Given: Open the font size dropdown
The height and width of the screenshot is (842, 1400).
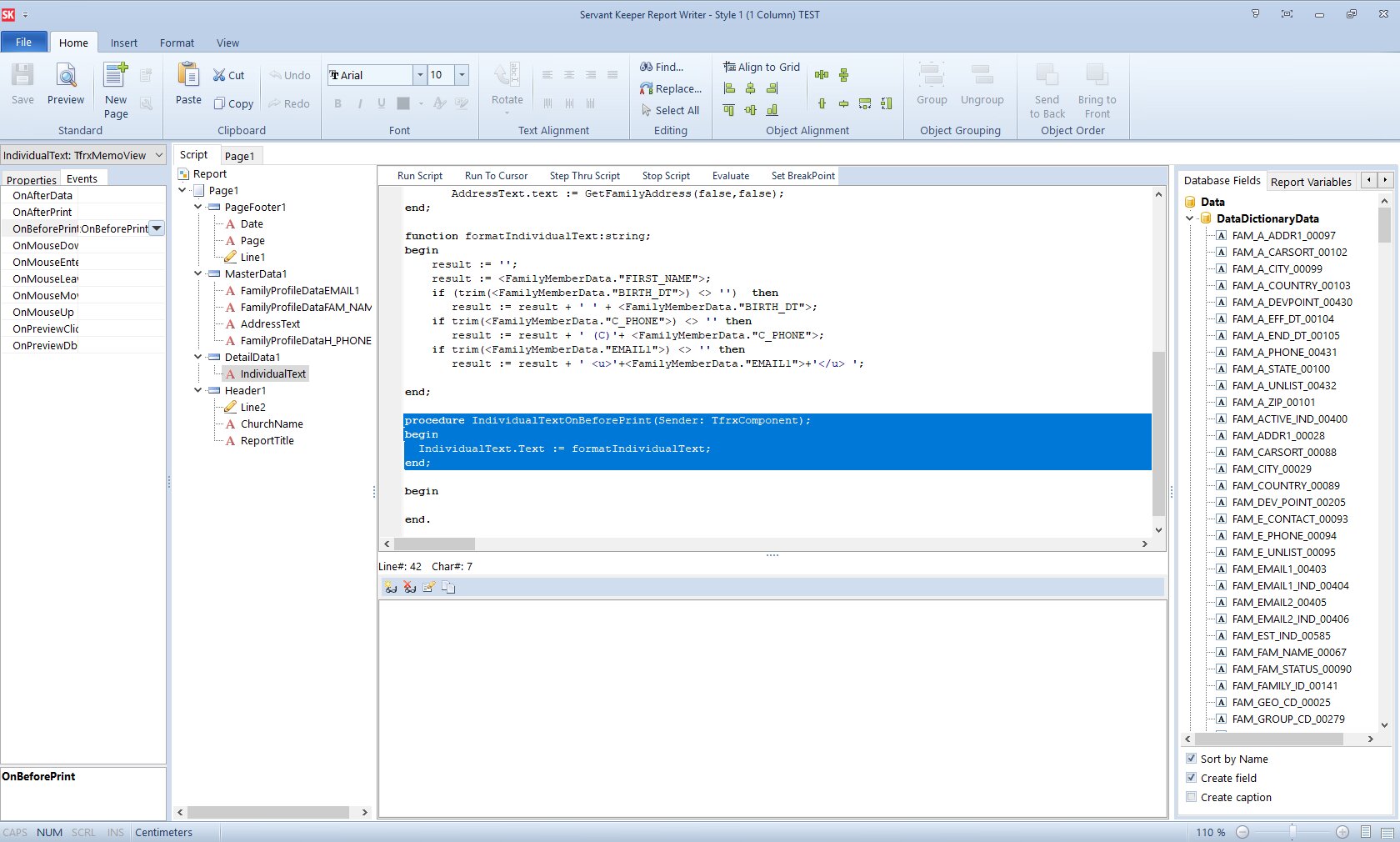Looking at the screenshot, I should point(462,75).
